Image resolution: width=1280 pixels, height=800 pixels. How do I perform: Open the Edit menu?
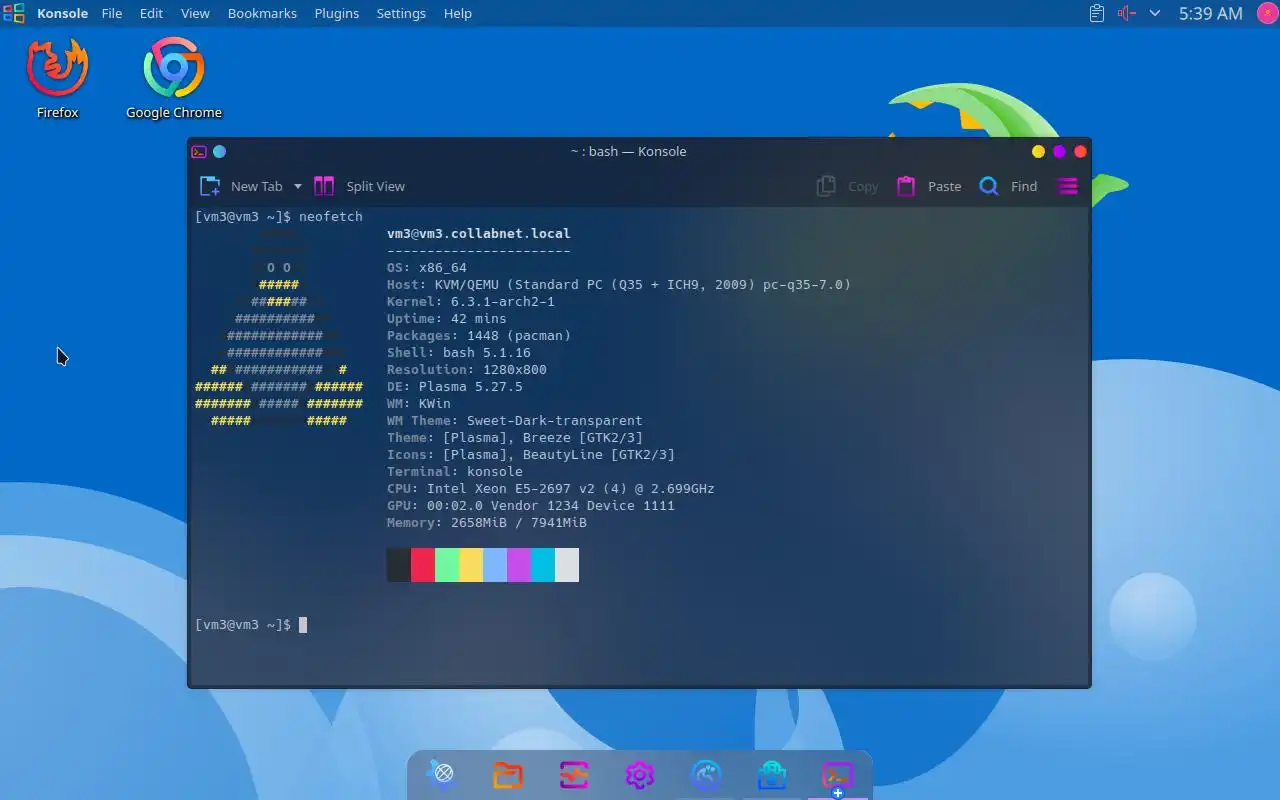[x=151, y=13]
